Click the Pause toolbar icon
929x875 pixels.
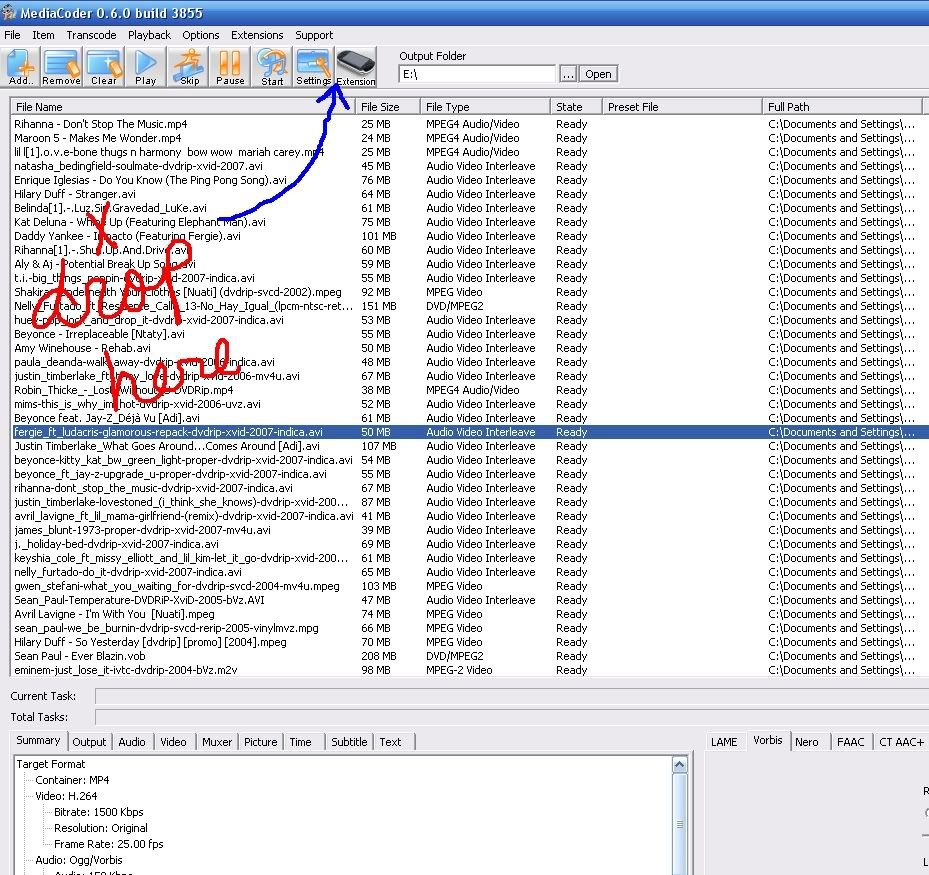click(x=230, y=67)
